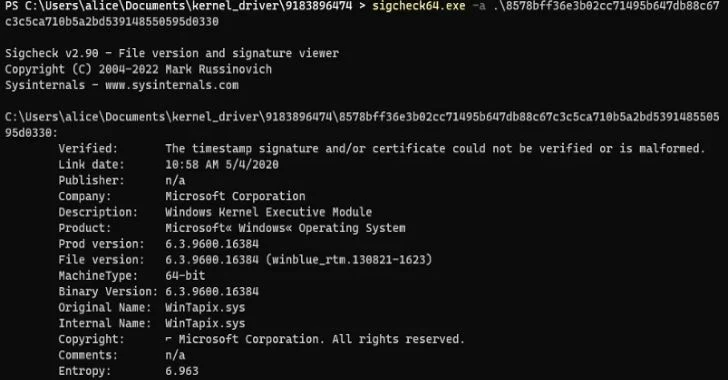Click the Verified status message text
728x380 pixels.
pos(435,149)
